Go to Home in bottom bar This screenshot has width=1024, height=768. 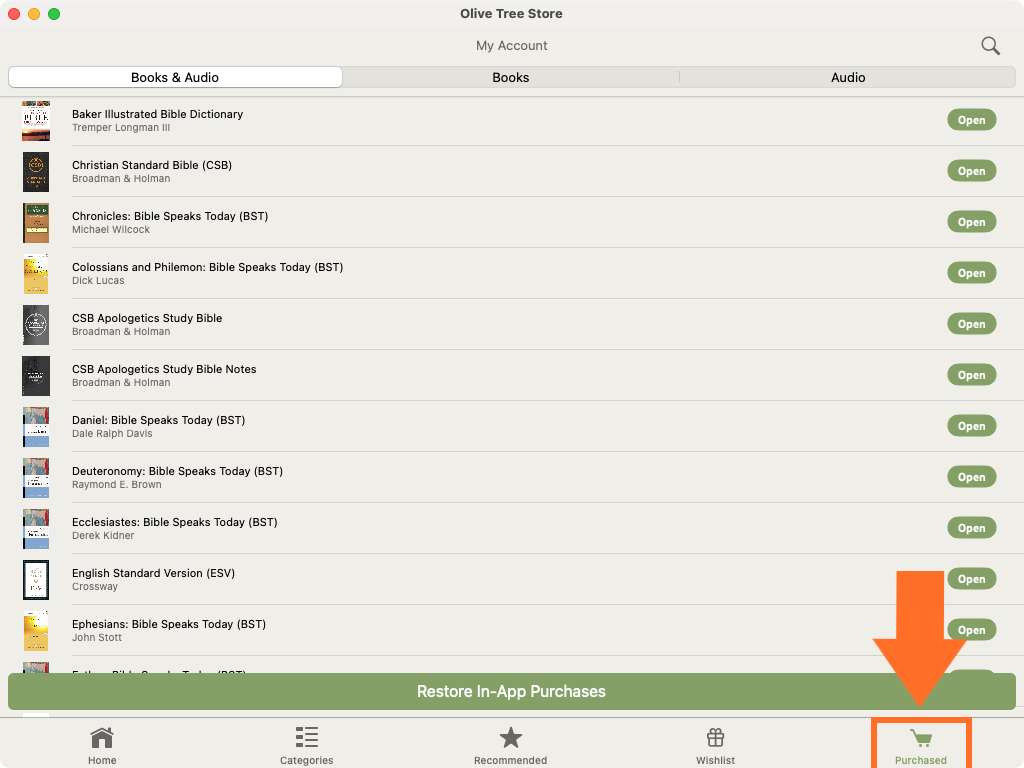click(102, 745)
